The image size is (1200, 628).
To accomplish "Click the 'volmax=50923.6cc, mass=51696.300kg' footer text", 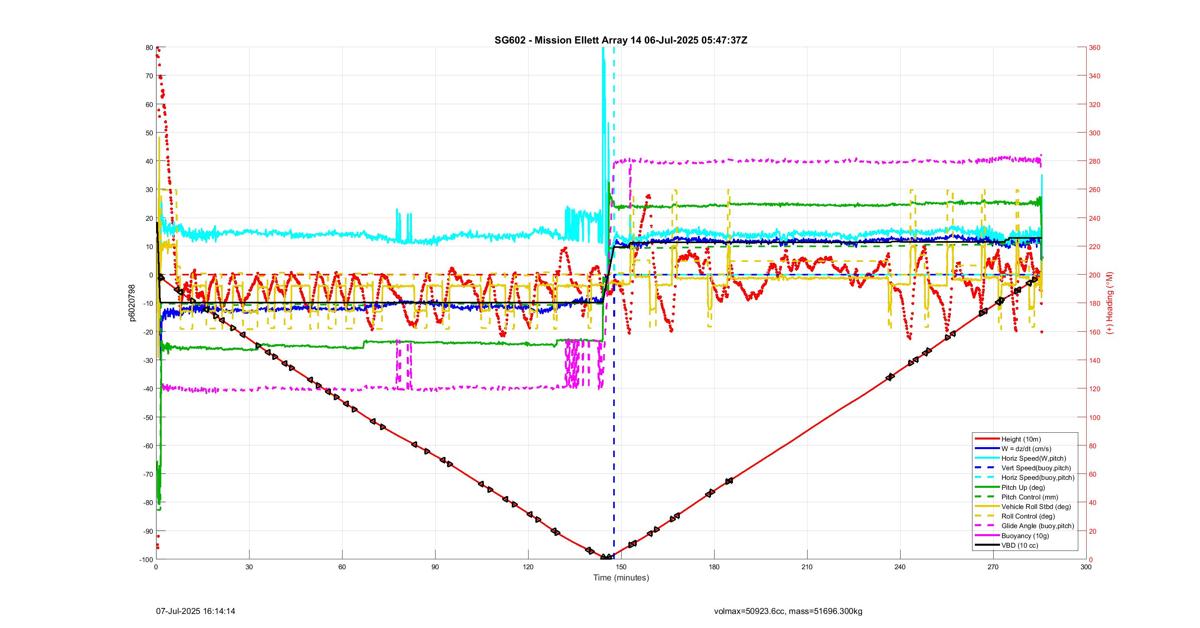I will [788, 610].
